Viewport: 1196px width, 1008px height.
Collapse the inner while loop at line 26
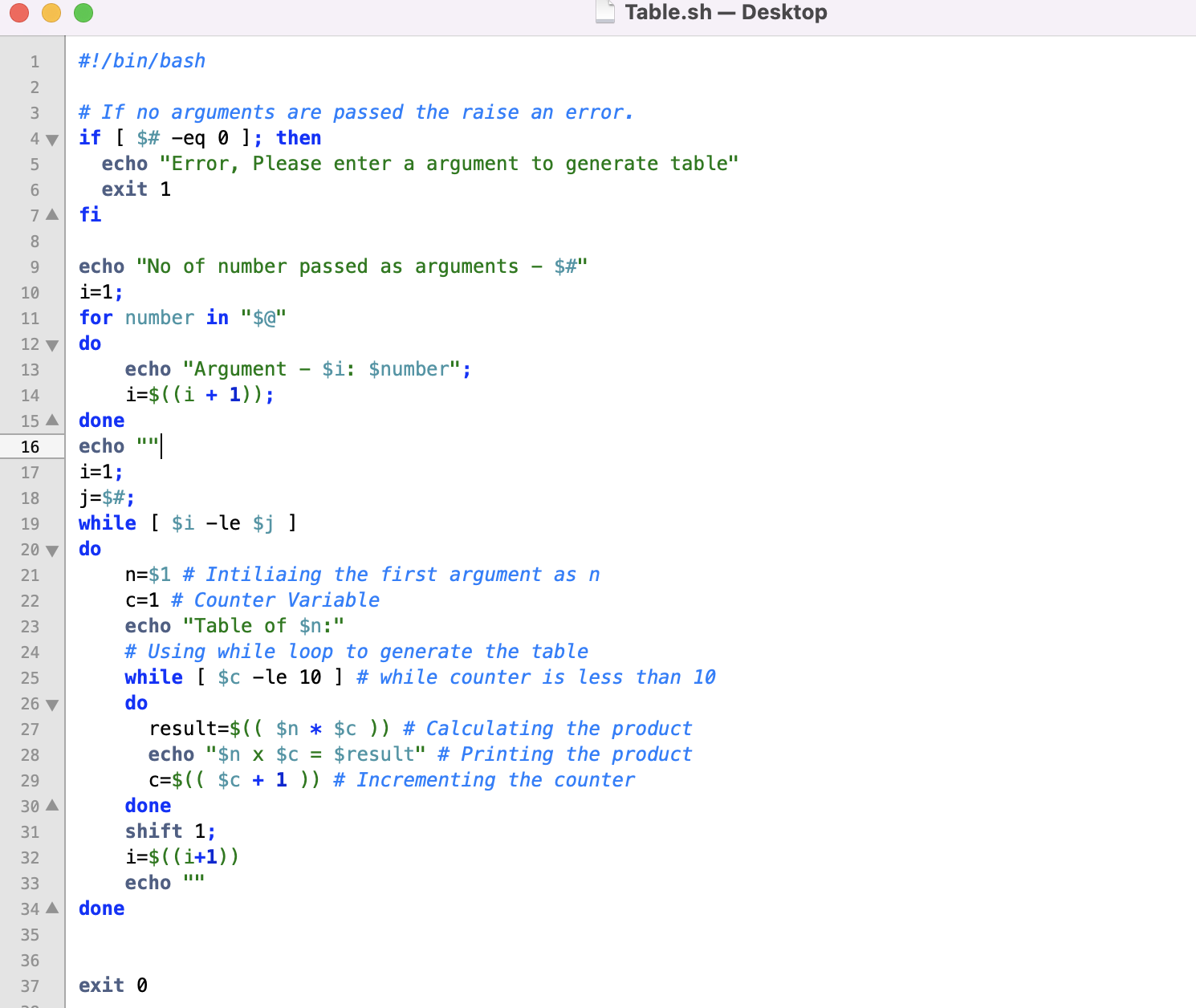(x=51, y=704)
